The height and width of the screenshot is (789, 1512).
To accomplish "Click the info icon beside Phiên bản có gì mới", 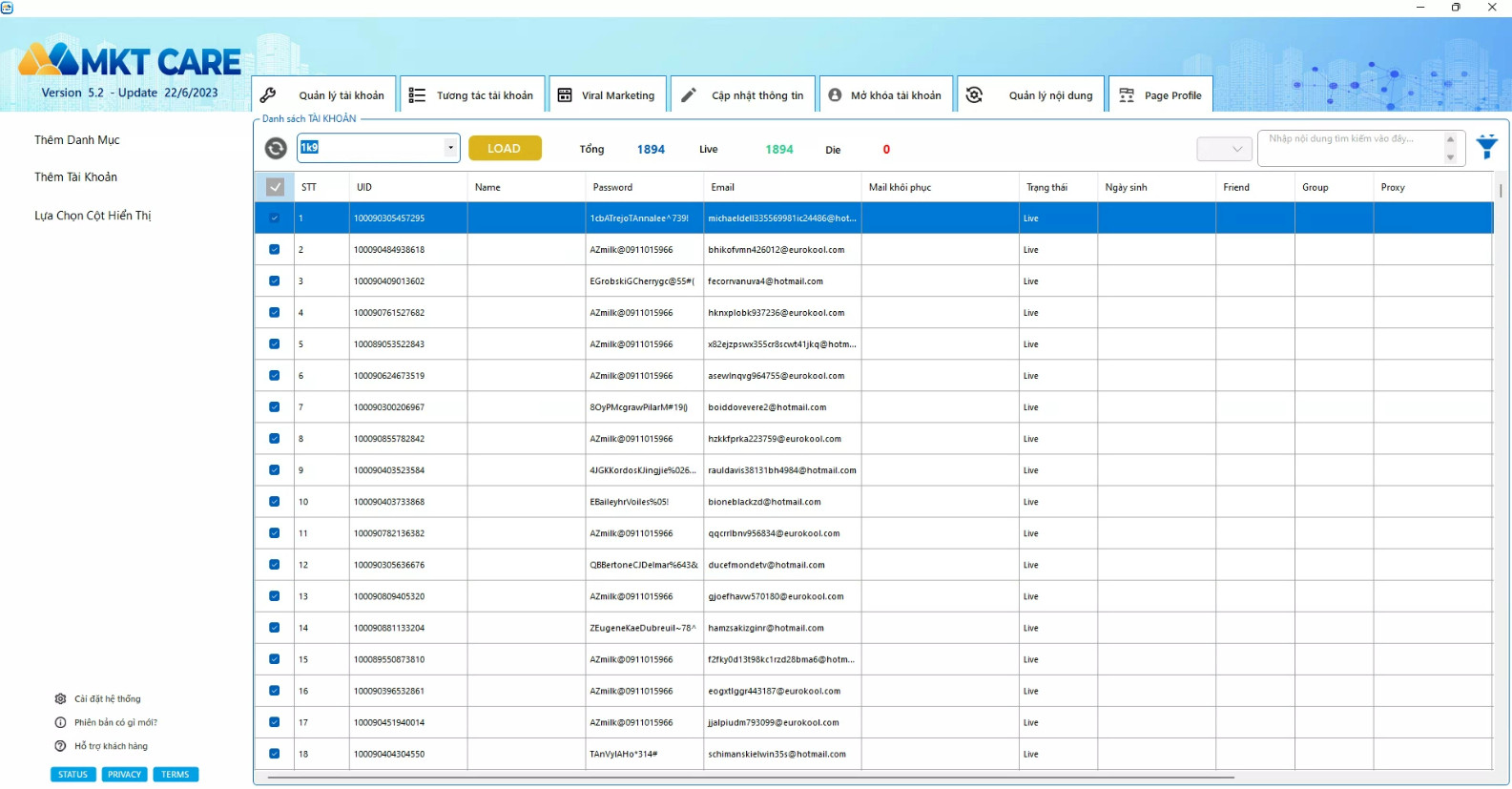I will click(x=60, y=722).
